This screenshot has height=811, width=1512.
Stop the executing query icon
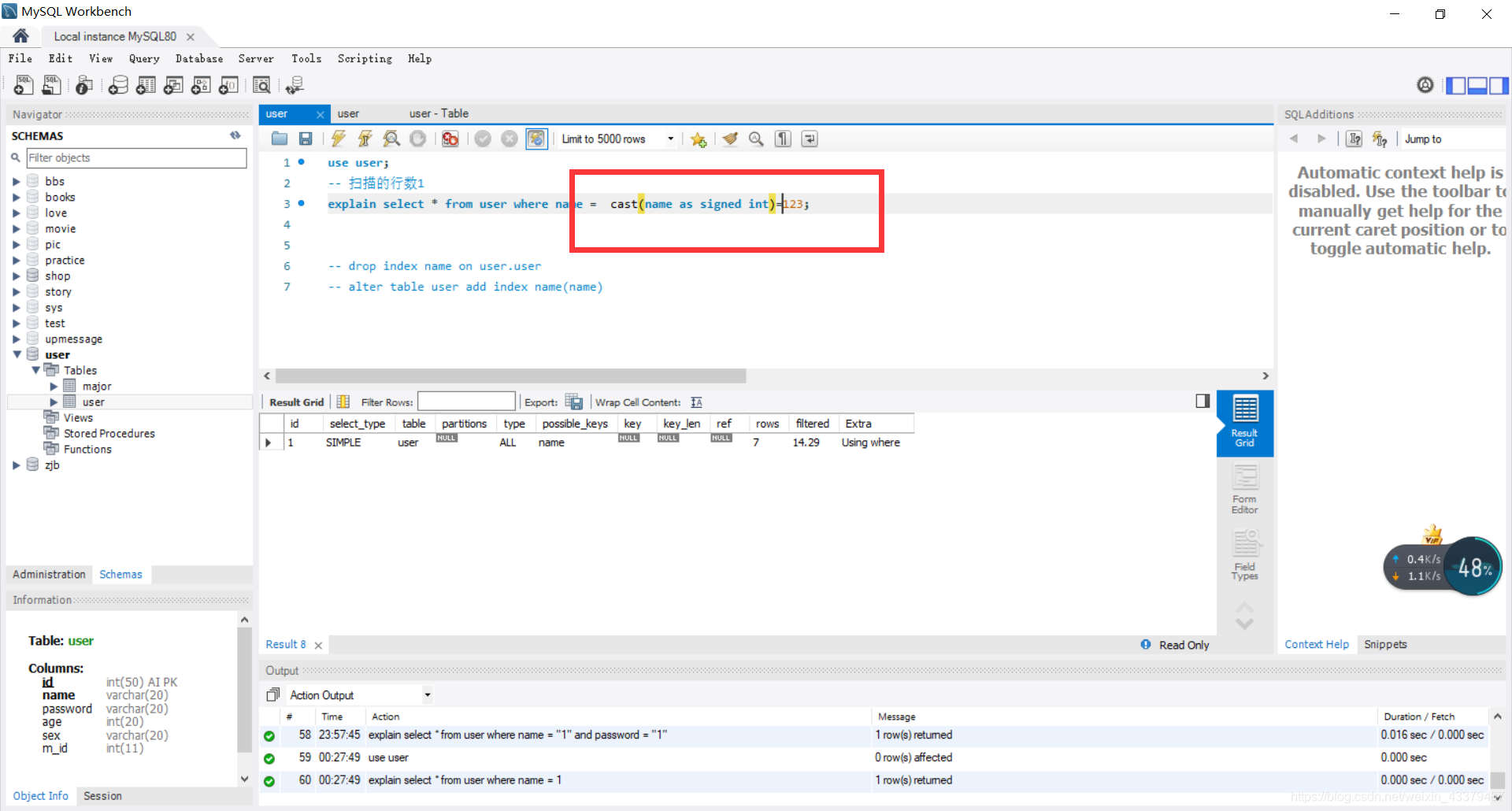point(418,139)
